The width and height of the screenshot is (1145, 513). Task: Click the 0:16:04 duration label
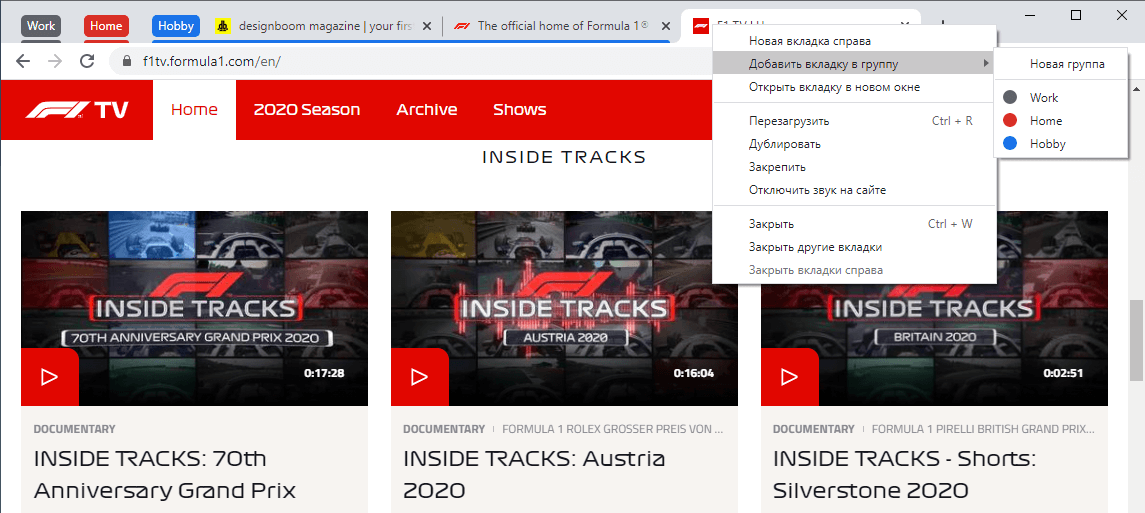pos(694,374)
